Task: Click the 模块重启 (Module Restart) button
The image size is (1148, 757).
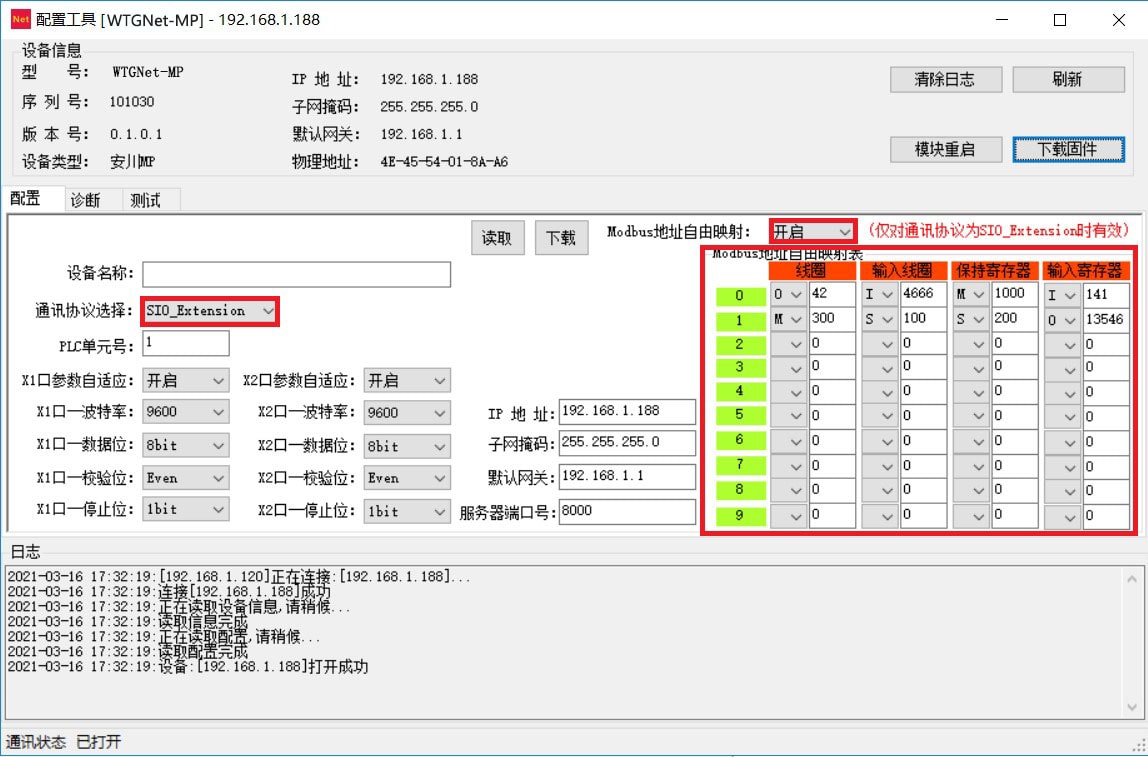Action: [945, 149]
